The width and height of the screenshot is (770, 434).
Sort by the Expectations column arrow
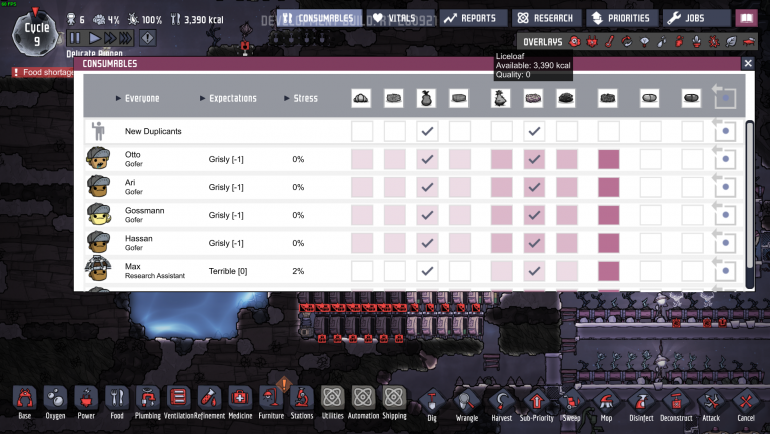point(202,98)
